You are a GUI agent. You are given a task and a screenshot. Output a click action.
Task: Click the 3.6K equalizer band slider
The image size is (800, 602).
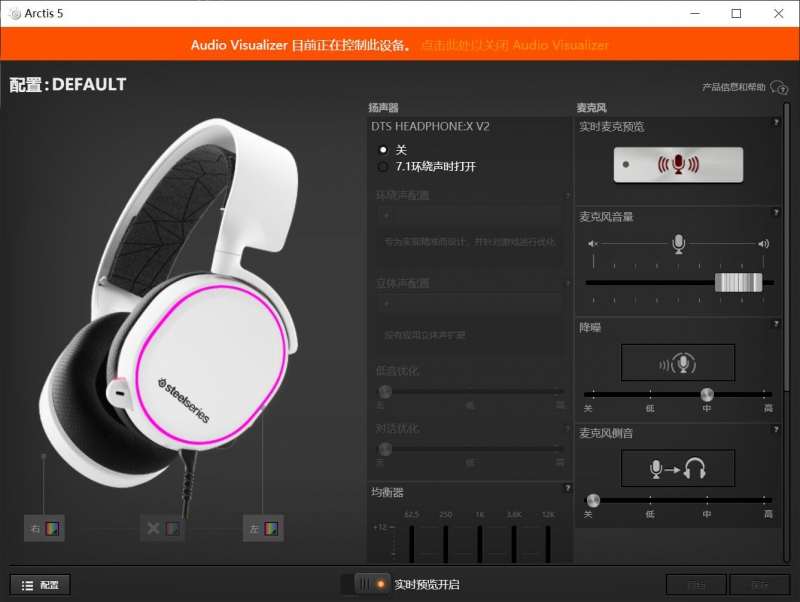[x=514, y=544]
